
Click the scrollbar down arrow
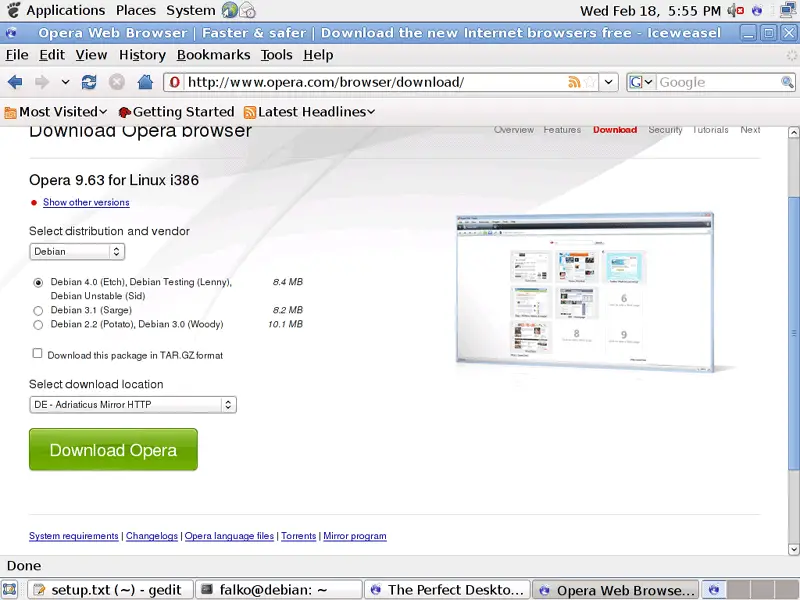point(793,549)
